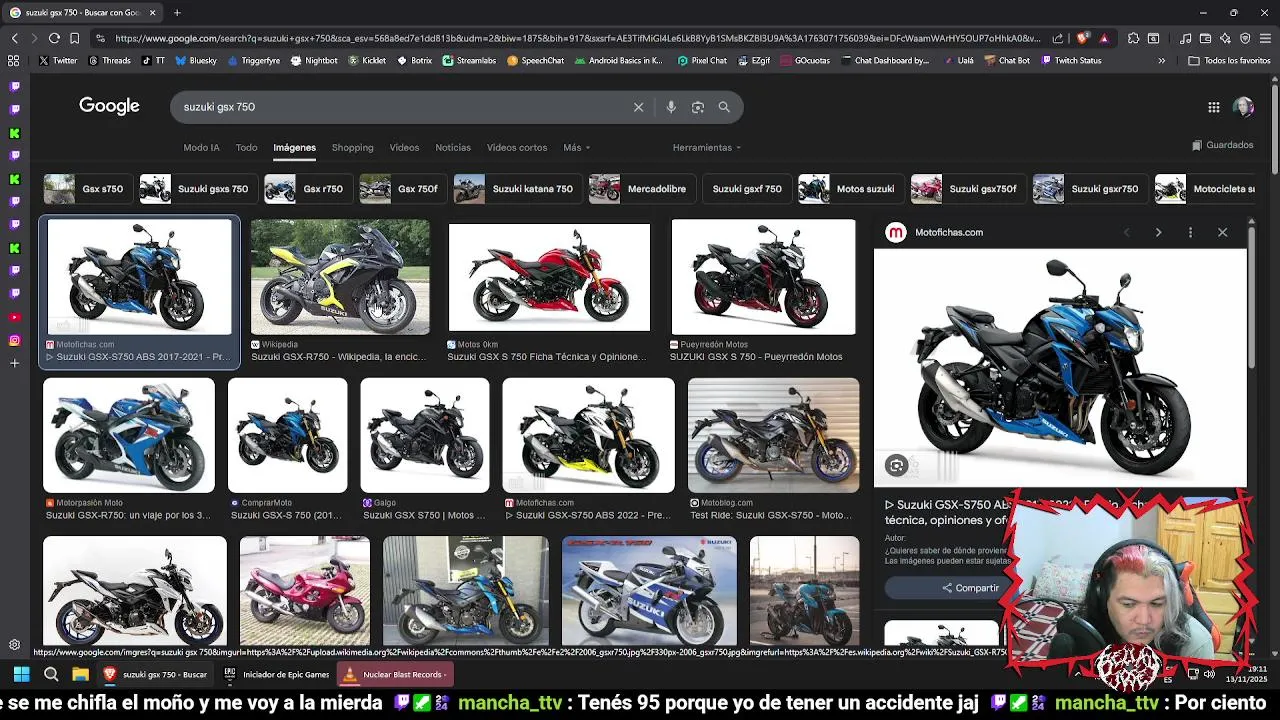Viewport: 1280px width, 720px height.
Task: Open a new browser tab
Action: (x=177, y=12)
